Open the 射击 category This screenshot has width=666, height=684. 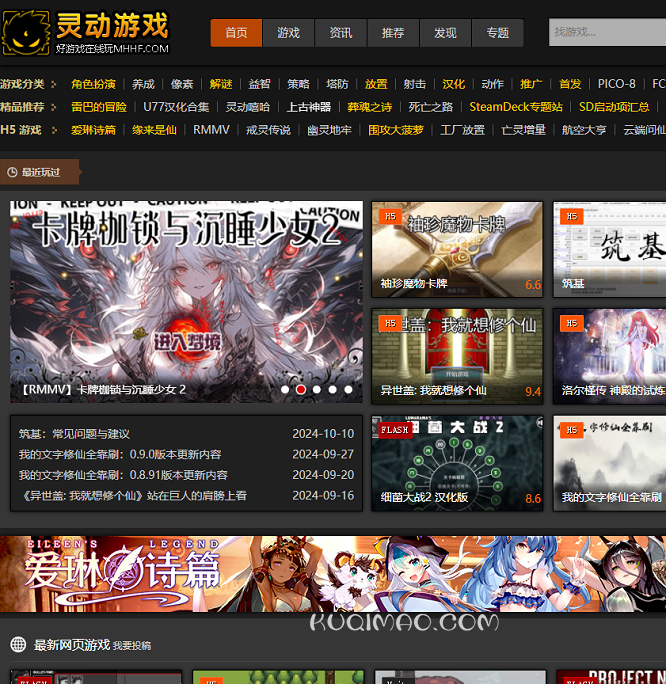[x=415, y=84]
